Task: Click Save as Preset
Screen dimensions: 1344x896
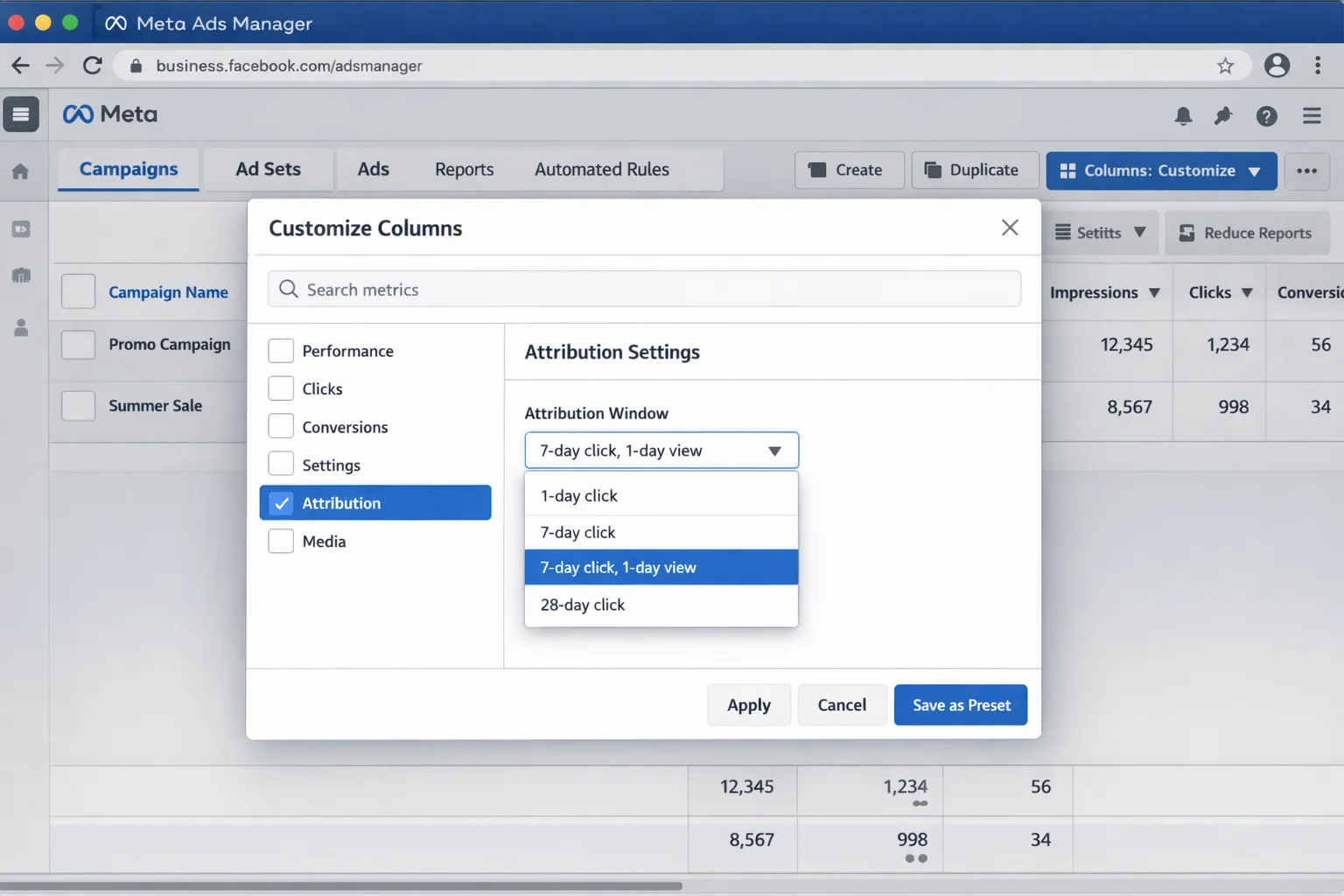Action: click(x=960, y=704)
